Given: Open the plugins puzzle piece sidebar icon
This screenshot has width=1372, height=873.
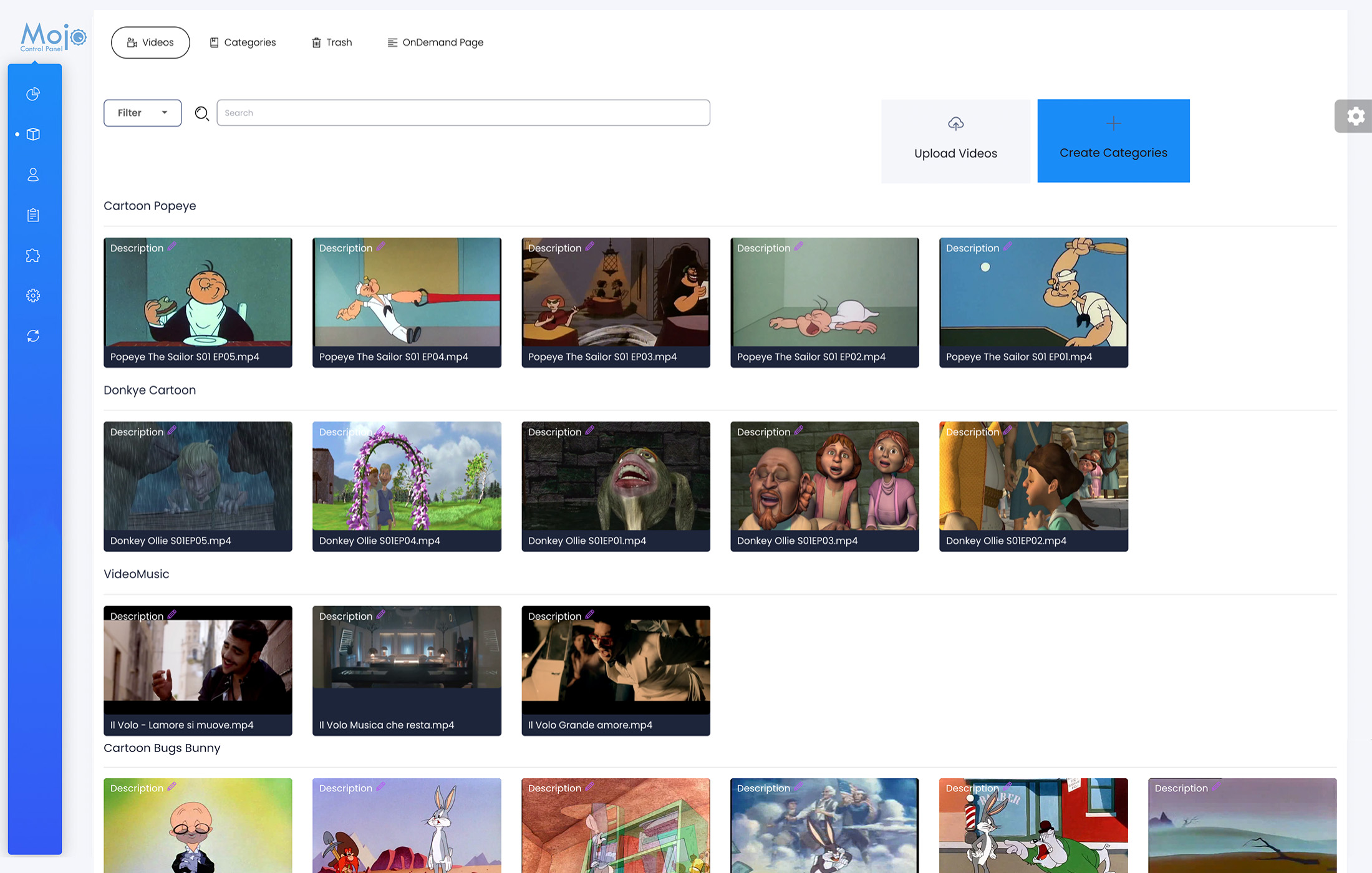Looking at the screenshot, I should [32, 255].
